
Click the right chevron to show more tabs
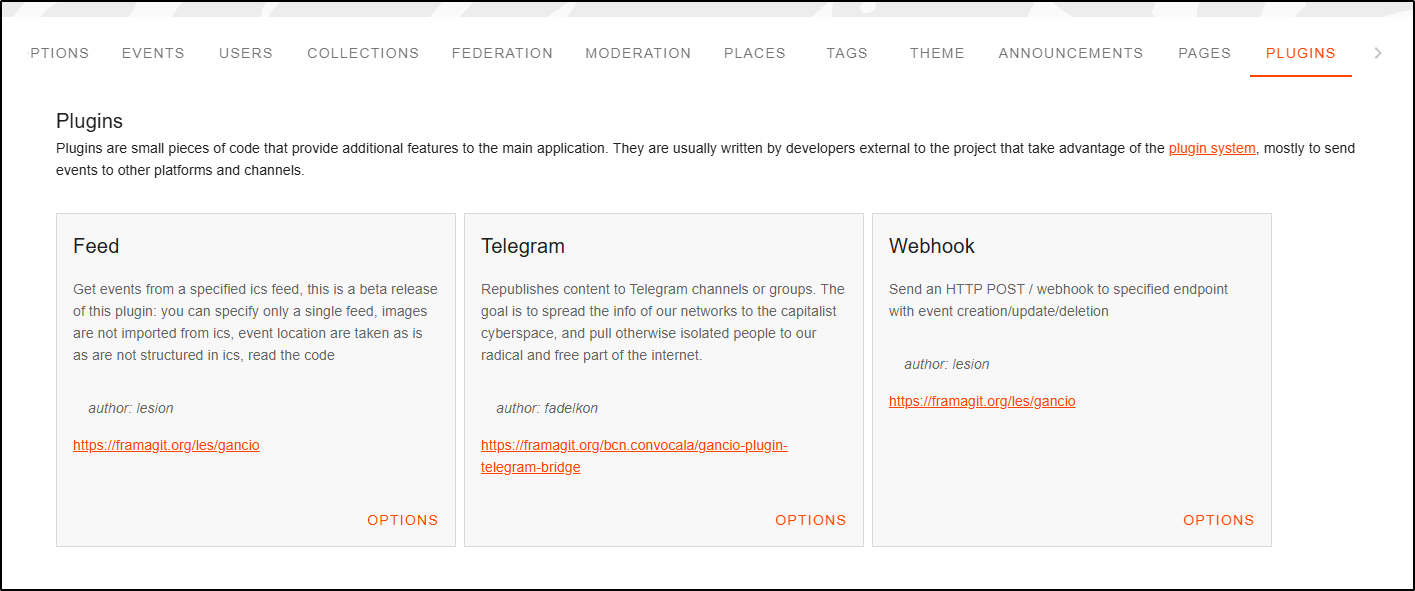coord(1378,53)
